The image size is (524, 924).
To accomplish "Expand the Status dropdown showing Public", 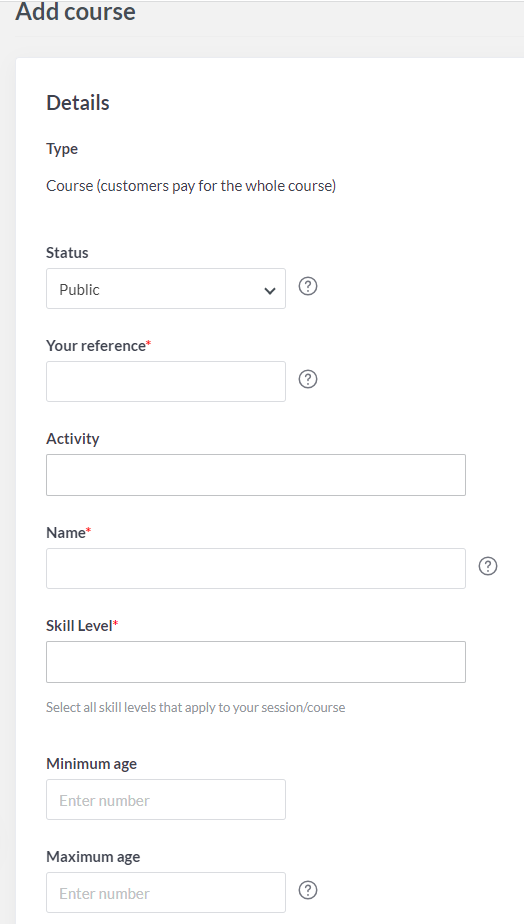I will point(166,289).
